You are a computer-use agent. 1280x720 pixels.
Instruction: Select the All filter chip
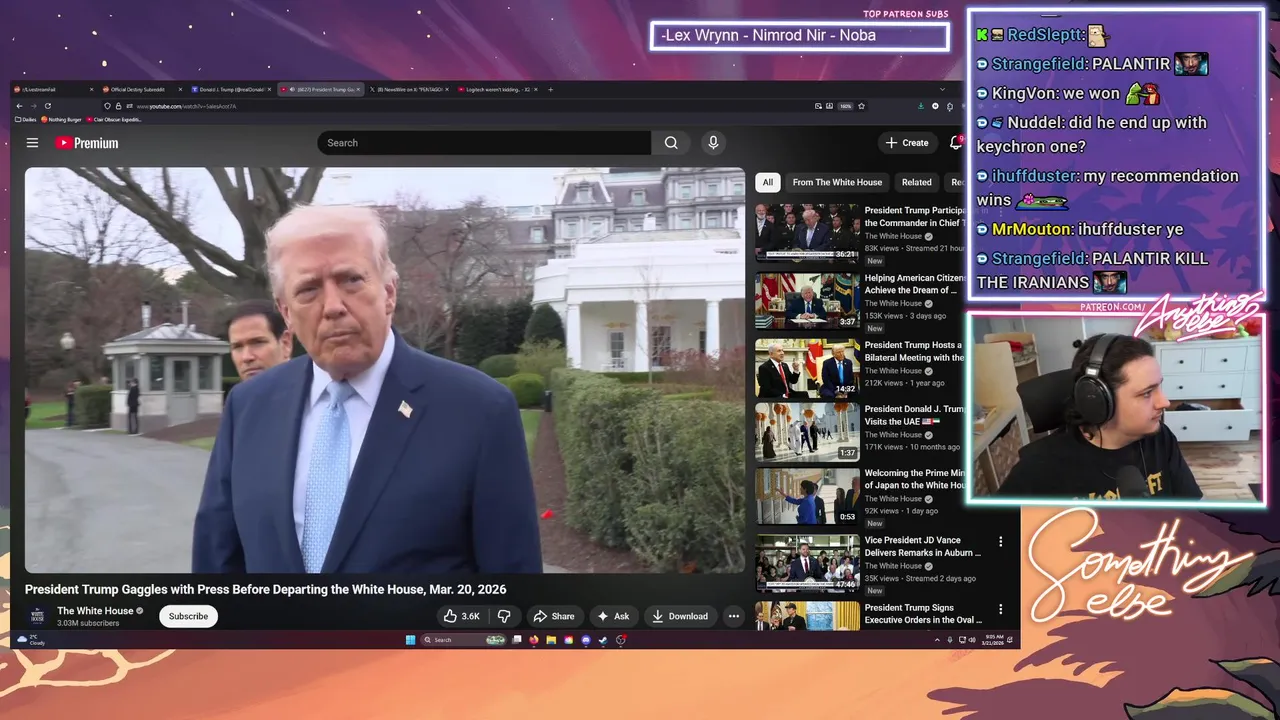pos(767,182)
